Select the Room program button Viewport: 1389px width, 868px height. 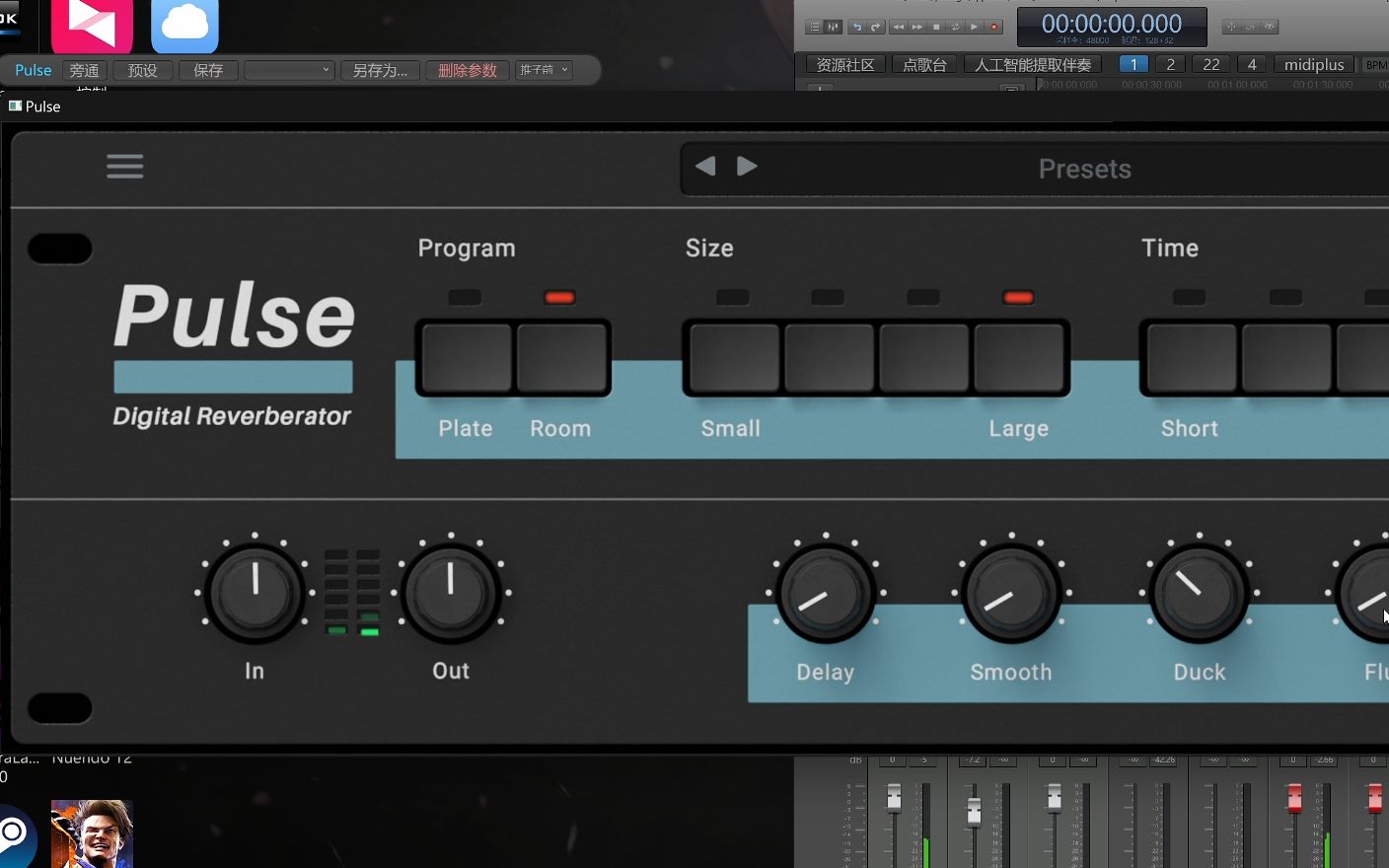pos(561,357)
